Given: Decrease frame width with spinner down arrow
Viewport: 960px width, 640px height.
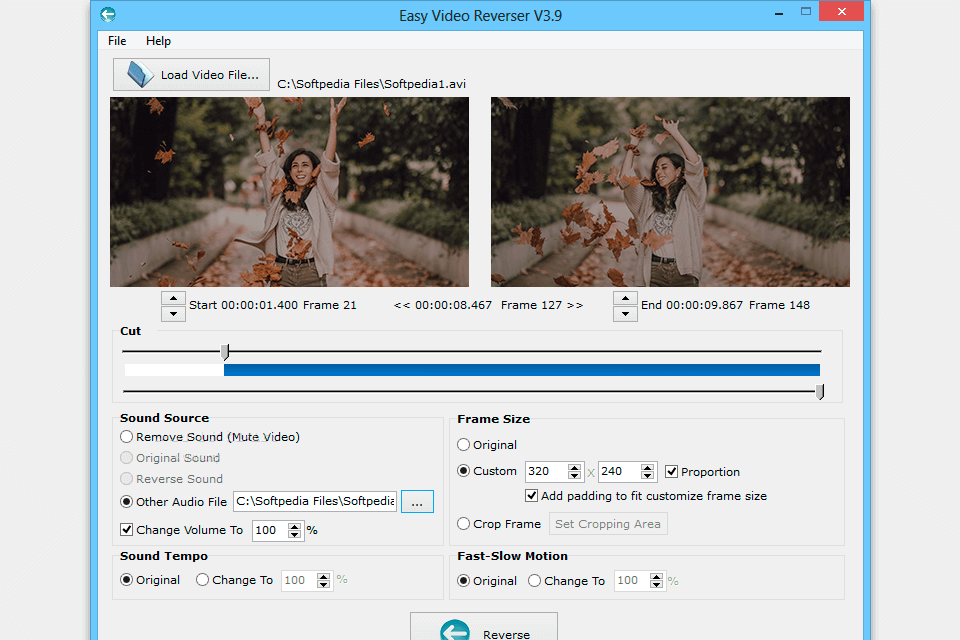Looking at the screenshot, I should click(574, 475).
